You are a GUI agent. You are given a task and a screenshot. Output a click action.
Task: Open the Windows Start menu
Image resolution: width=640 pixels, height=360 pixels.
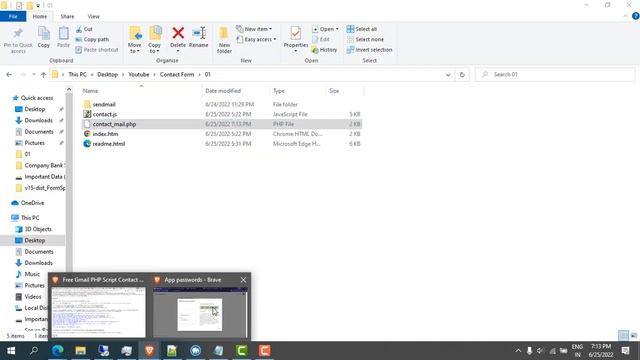click(11, 351)
